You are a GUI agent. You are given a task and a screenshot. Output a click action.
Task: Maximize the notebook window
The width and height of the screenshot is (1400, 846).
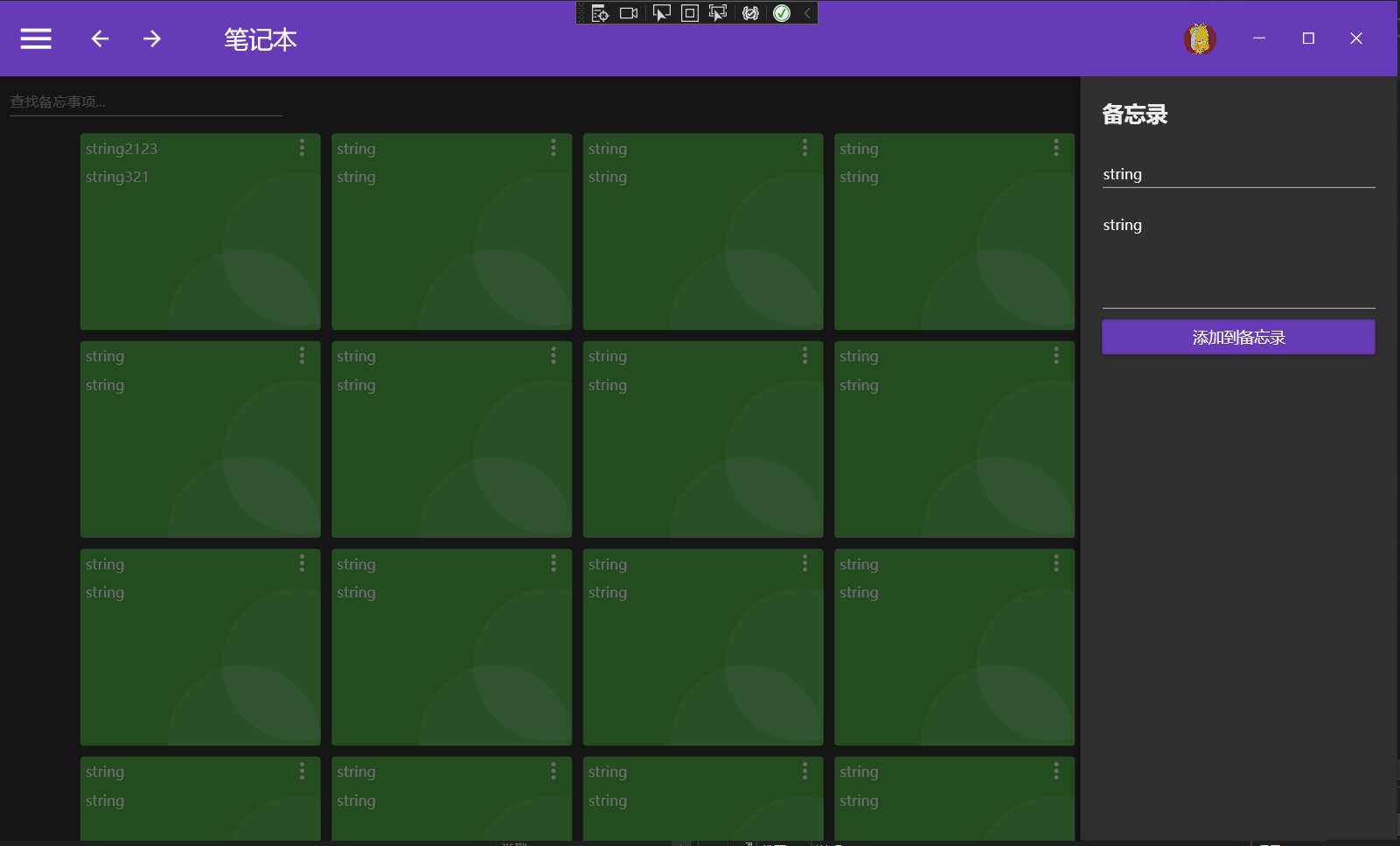(1308, 38)
